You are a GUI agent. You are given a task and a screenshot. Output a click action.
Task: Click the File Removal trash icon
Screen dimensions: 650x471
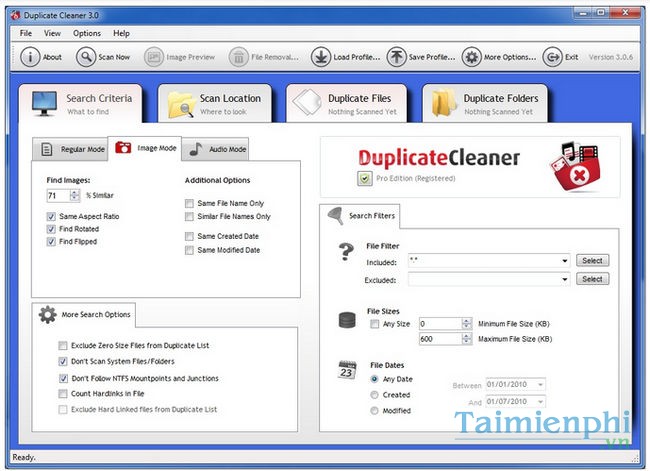(x=239, y=57)
